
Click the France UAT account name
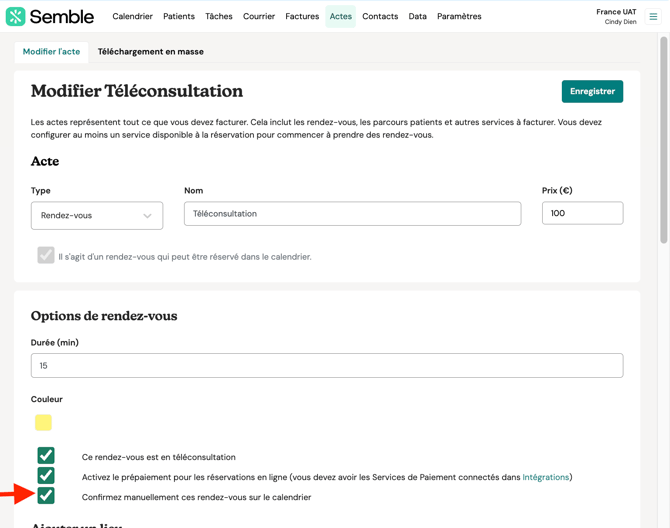tap(616, 12)
